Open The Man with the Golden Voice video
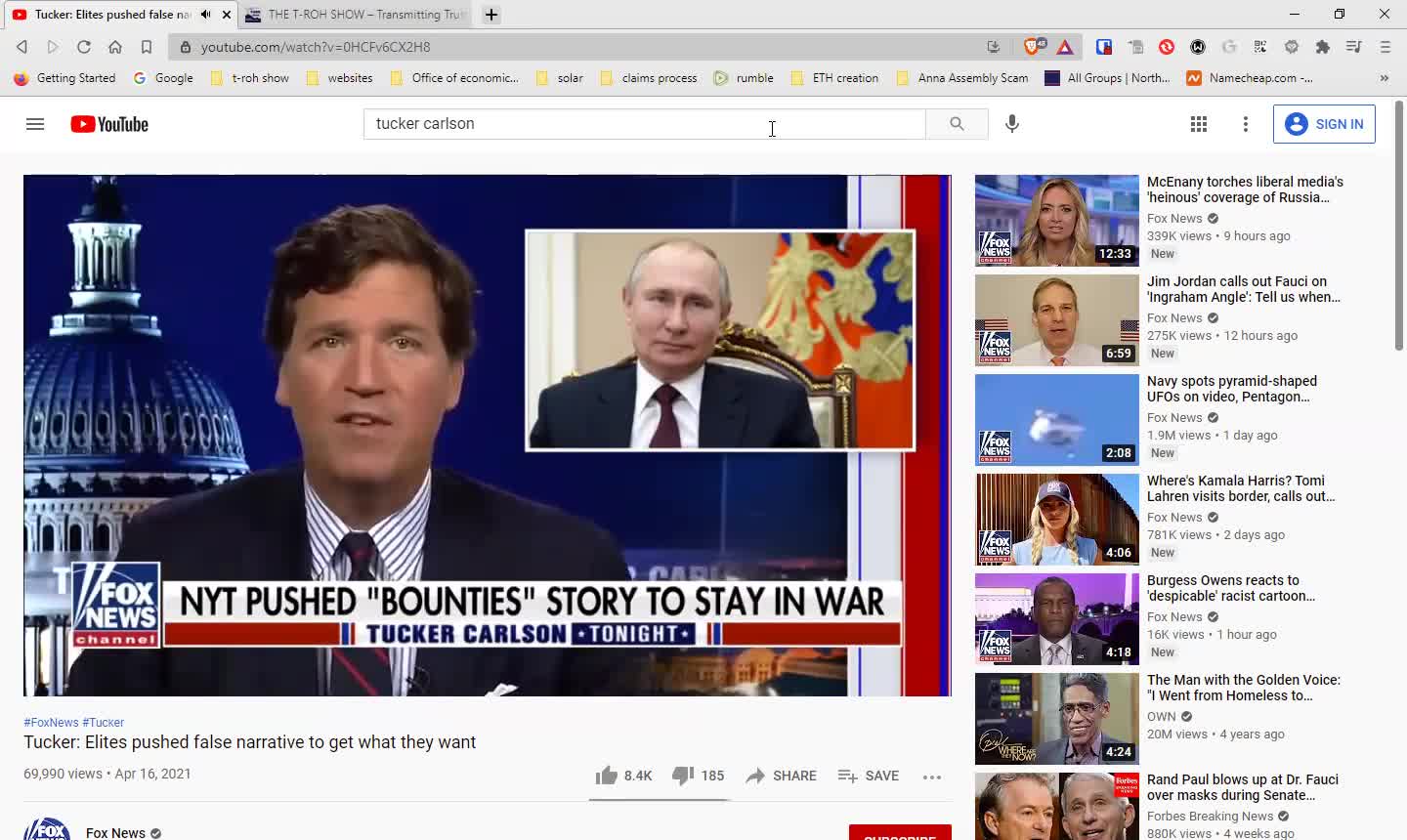 point(1244,688)
